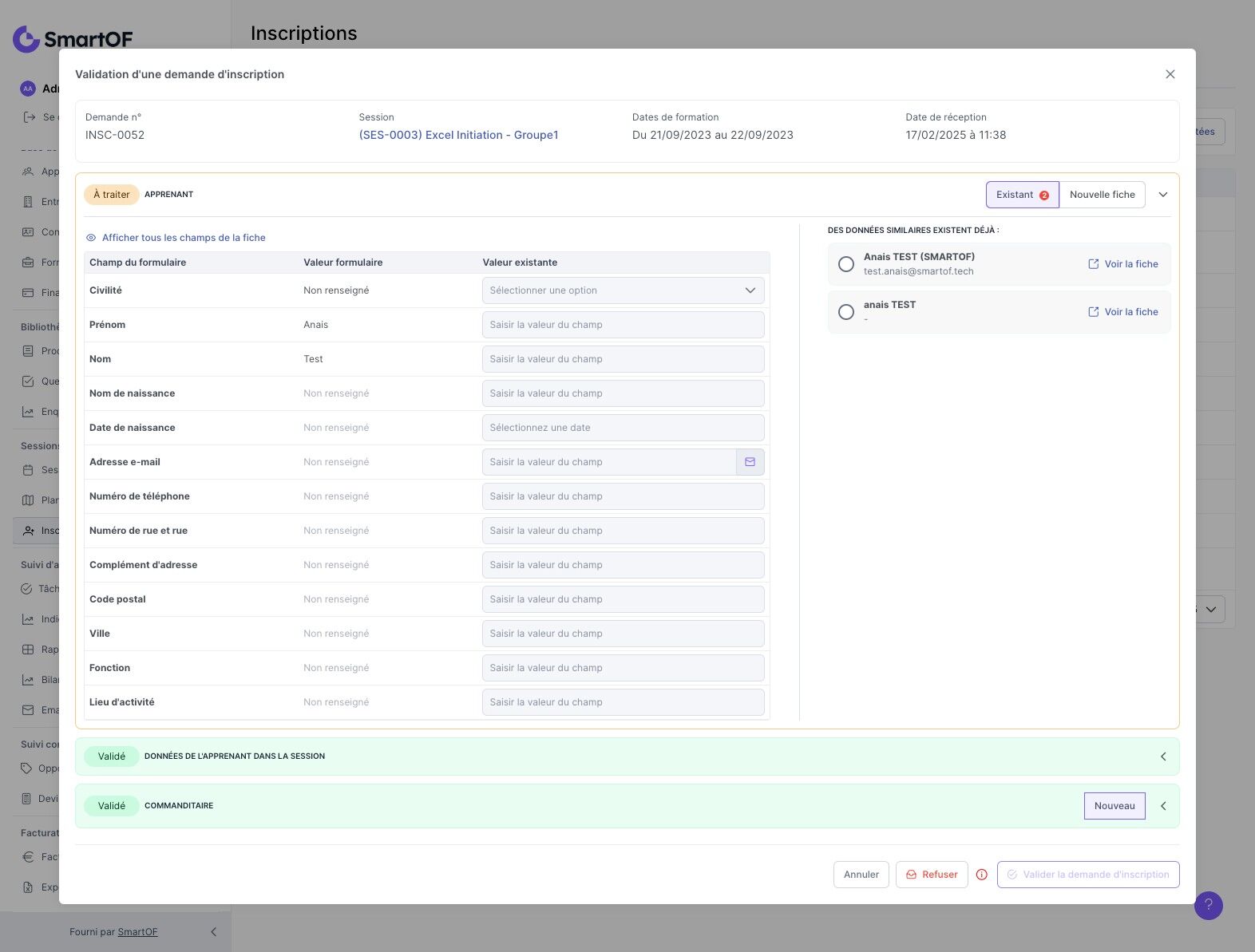1255x952 pixels.
Task: Click the tag icon beside 'Oppo' in the sidebar
Action: 26,768
